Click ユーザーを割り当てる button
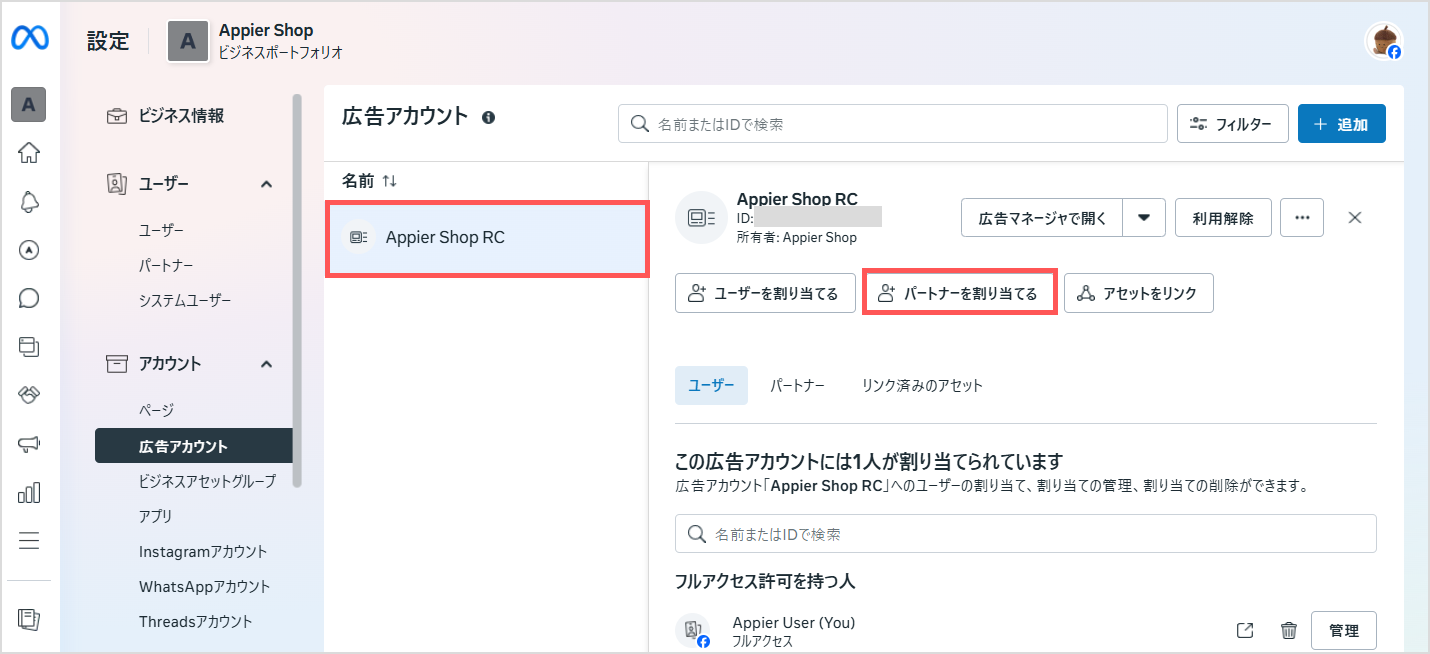The height and width of the screenshot is (654, 1430). pos(765,294)
